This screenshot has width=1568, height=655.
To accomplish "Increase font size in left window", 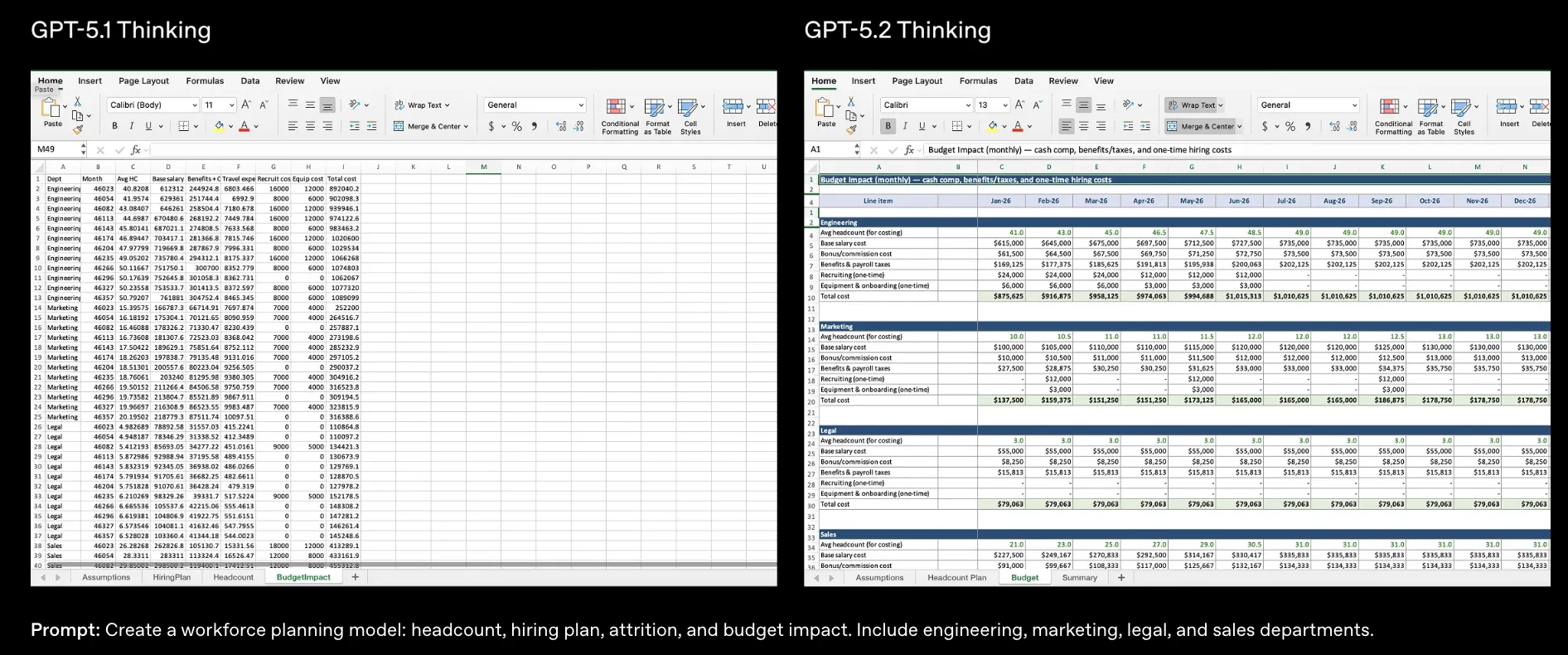I will (246, 104).
